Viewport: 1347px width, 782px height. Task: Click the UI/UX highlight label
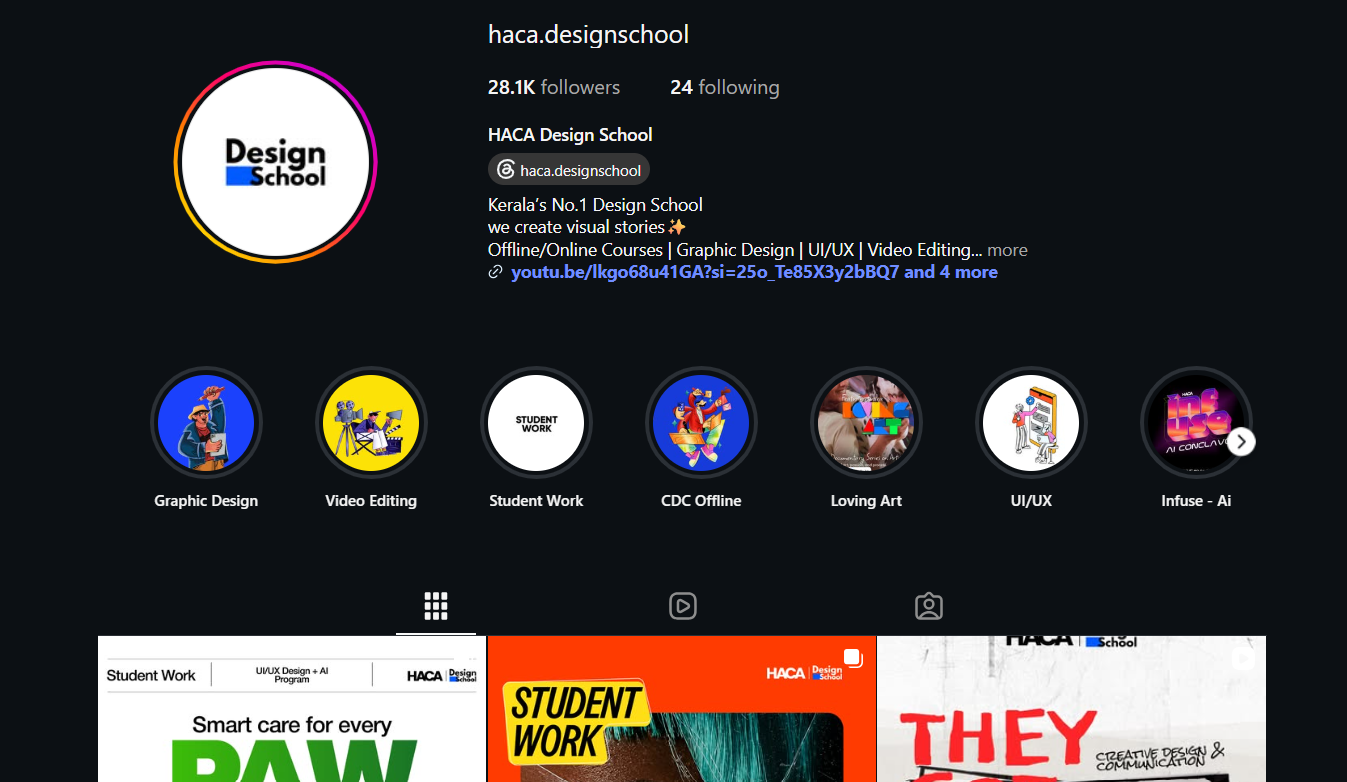1031,501
